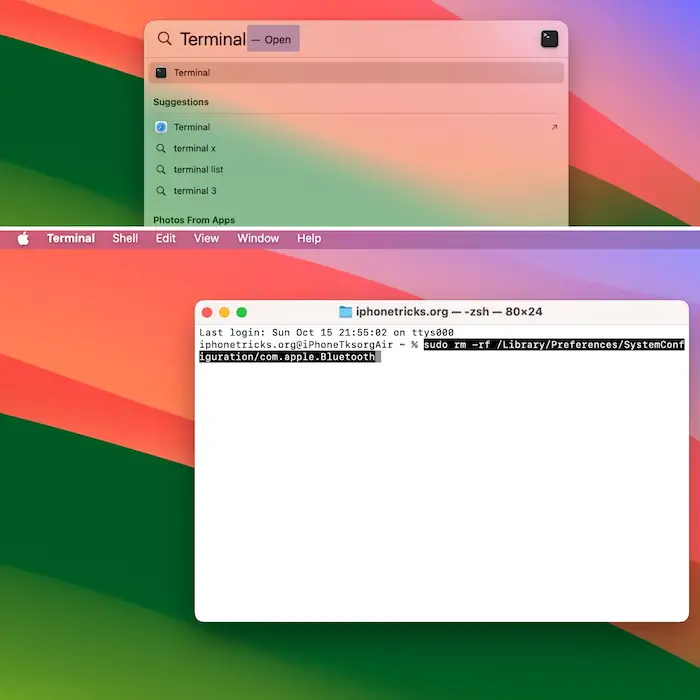This screenshot has height=700, width=700.
Task: Click the Spotlight magnifying glass icon
Action: (164, 39)
